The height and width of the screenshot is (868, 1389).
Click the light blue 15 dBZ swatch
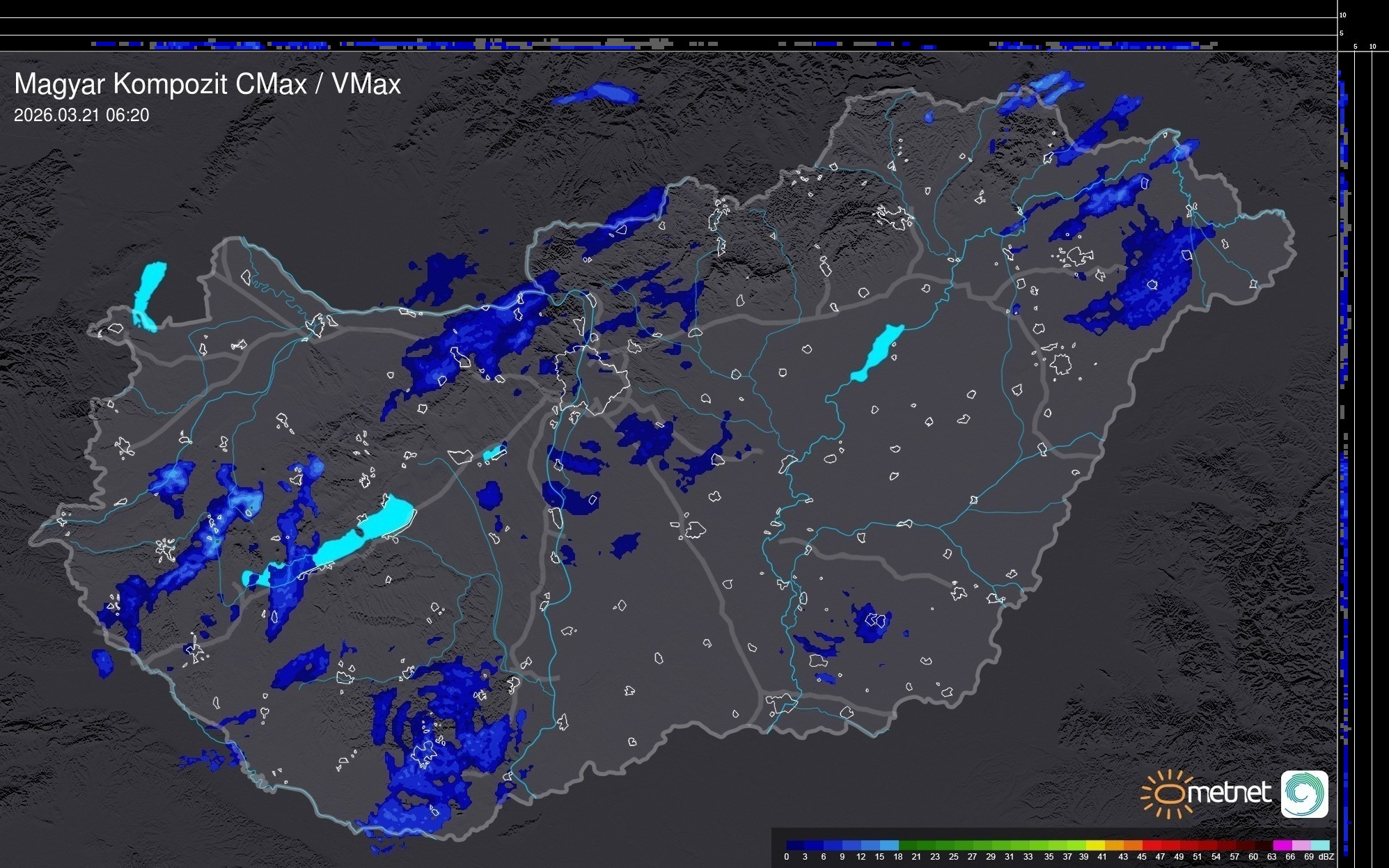pyautogui.click(x=889, y=845)
